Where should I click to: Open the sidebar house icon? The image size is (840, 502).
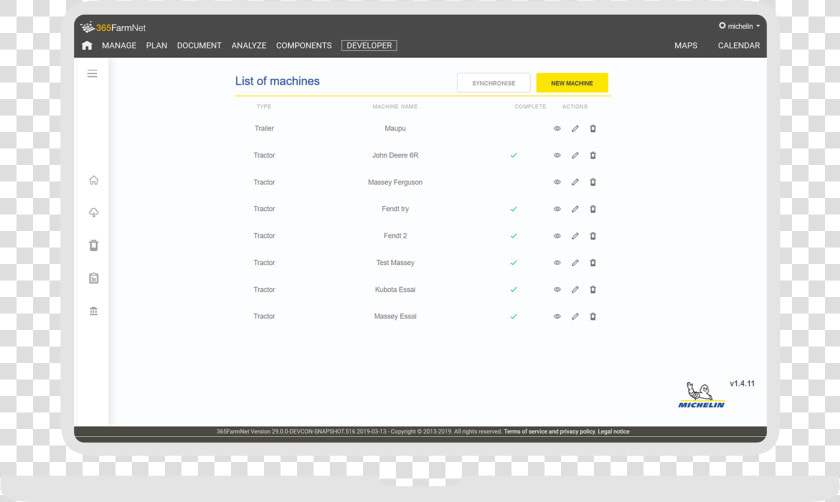(x=94, y=180)
